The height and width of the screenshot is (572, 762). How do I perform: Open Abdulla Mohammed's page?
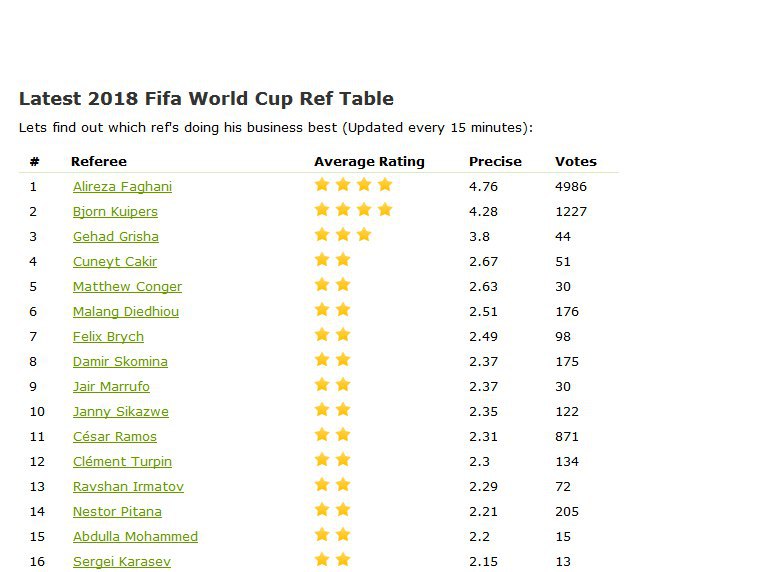pos(135,537)
